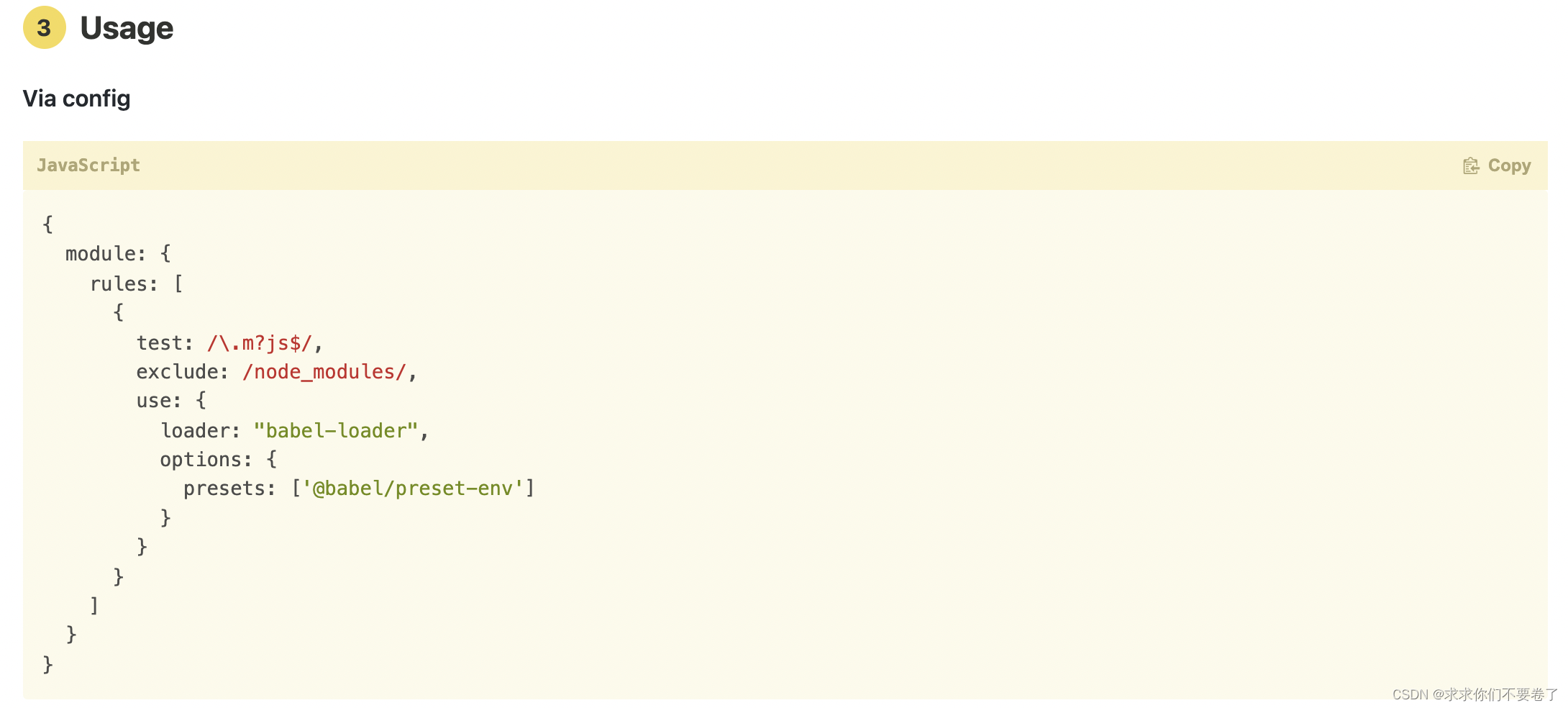
Task: Click the /\.m?js$/ test regex
Action: click(260, 343)
